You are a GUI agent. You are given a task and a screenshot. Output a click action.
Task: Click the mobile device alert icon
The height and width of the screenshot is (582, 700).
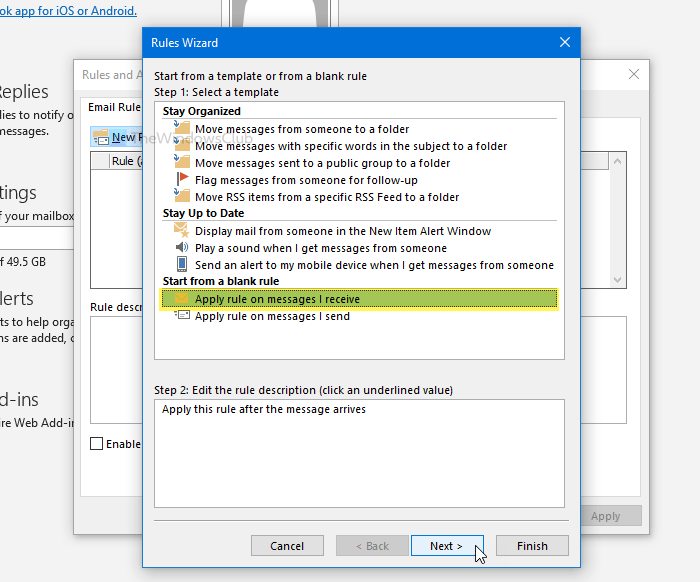pyautogui.click(x=182, y=264)
